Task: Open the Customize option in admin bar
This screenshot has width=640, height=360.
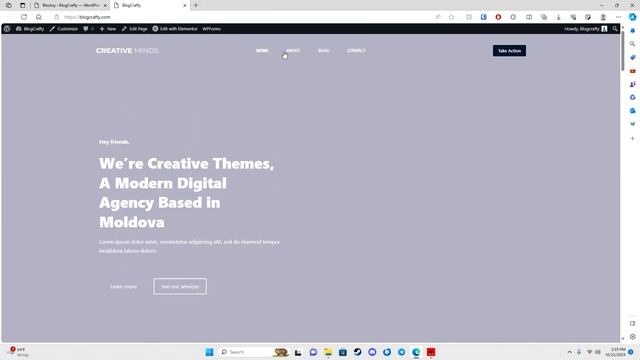Action: (64, 29)
